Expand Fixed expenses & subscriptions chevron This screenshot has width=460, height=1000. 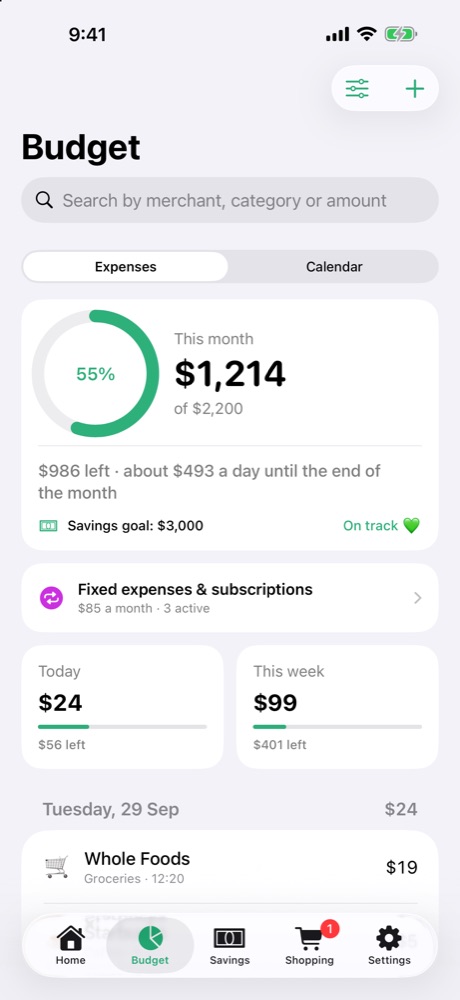tap(417, 598)
